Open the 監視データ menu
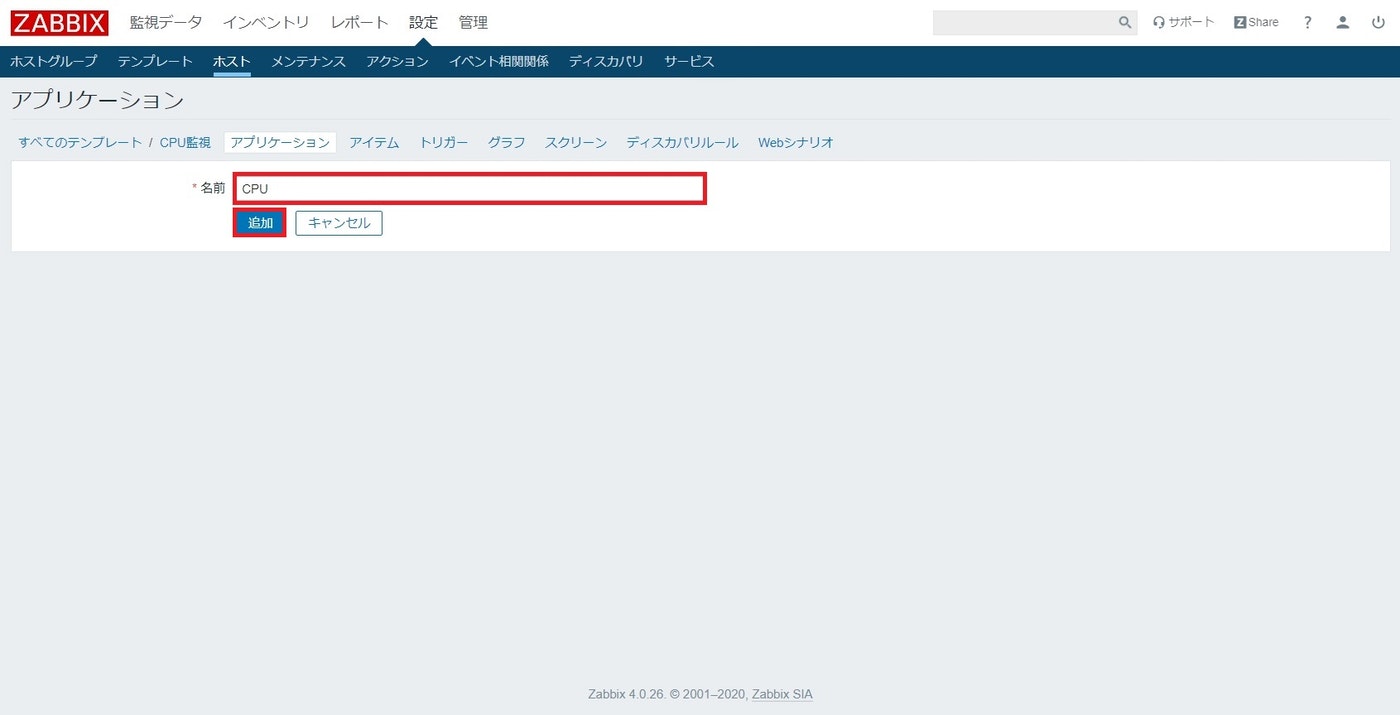1400x715 pixels. click(x=165, y=21)
